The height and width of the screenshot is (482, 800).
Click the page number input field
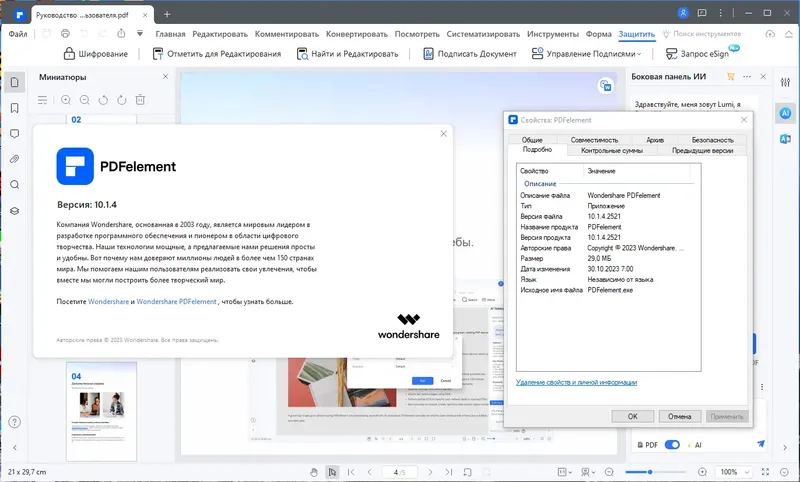point(399,472)
